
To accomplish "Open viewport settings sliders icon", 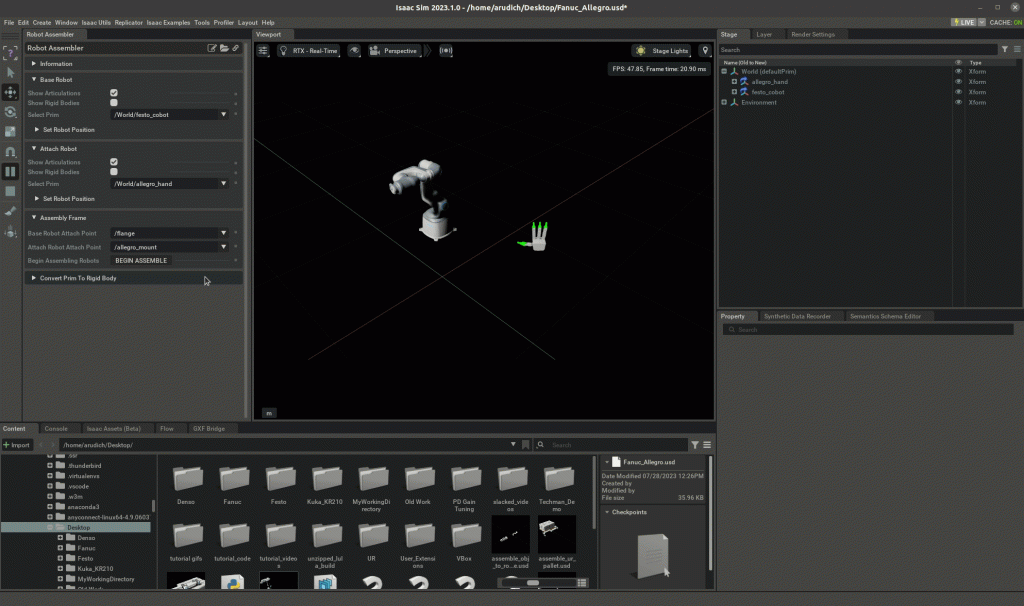I will [264, 50].
